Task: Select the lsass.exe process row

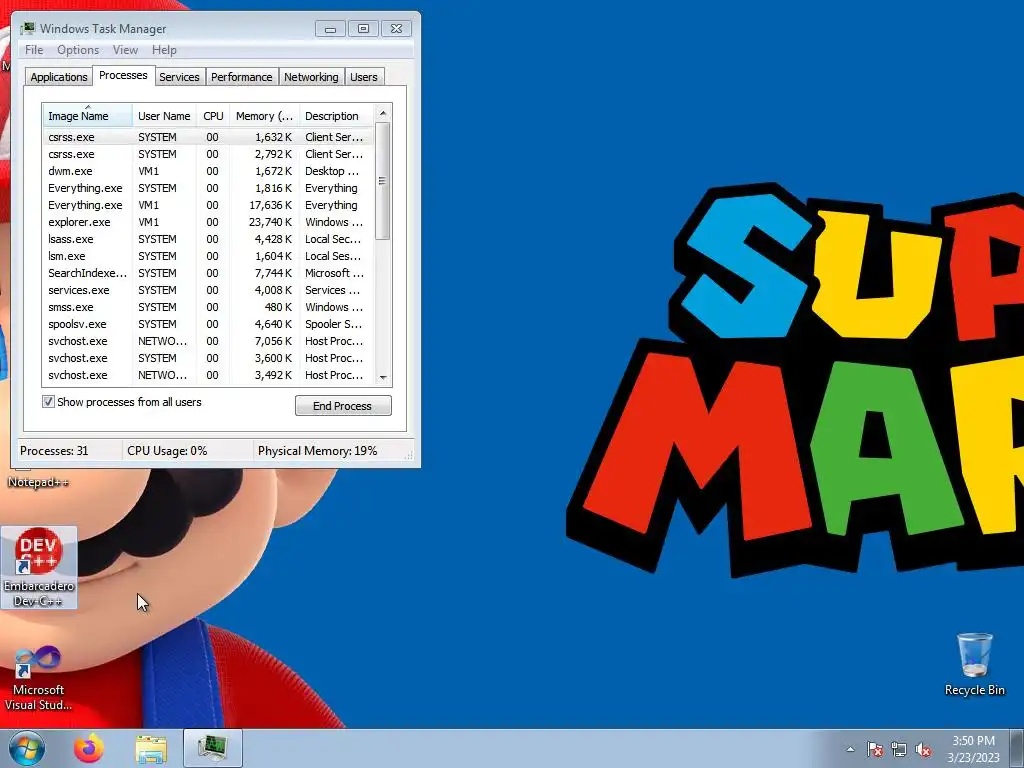Action: pyautogui.click(x=208, y=239)
